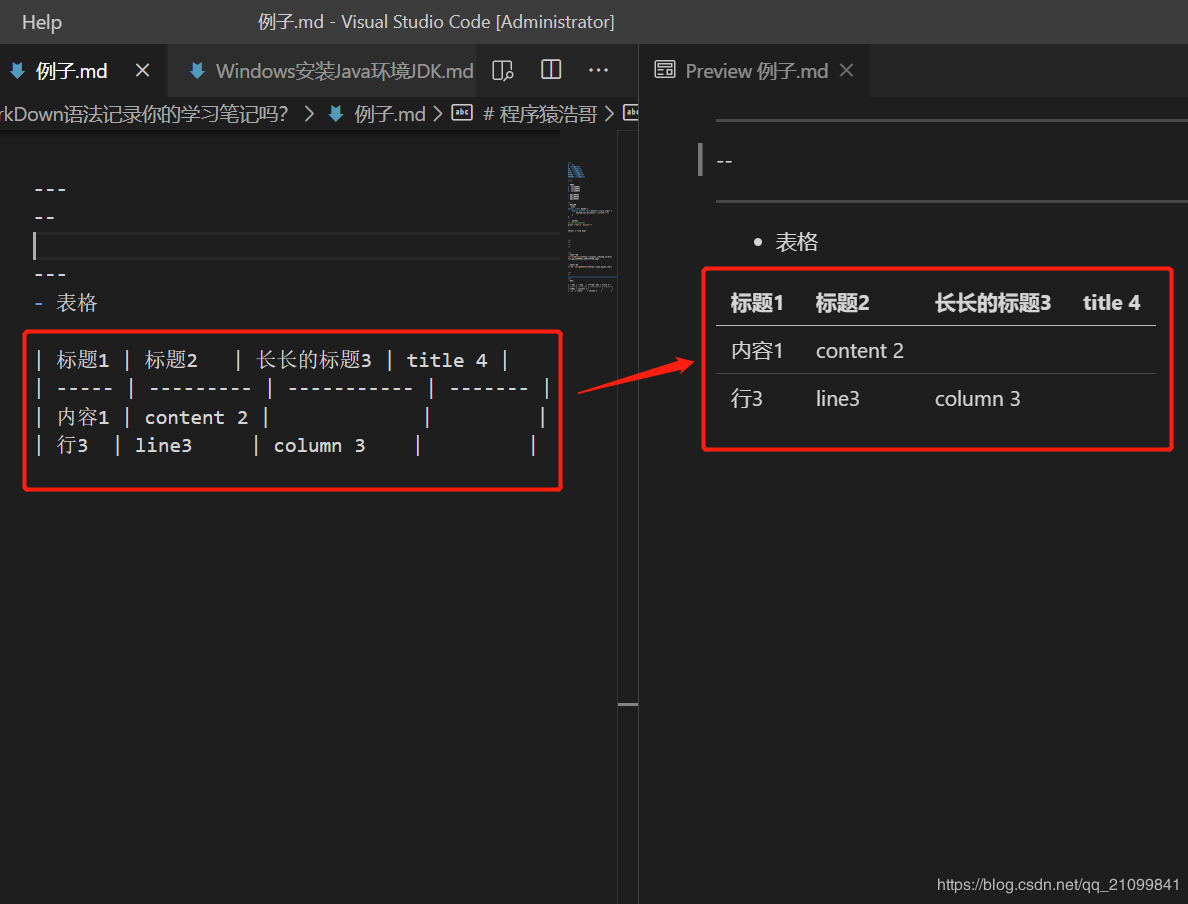Click 'line3' cell in preview table
This screenshot has height=904, width=1188.
(837, 399)
